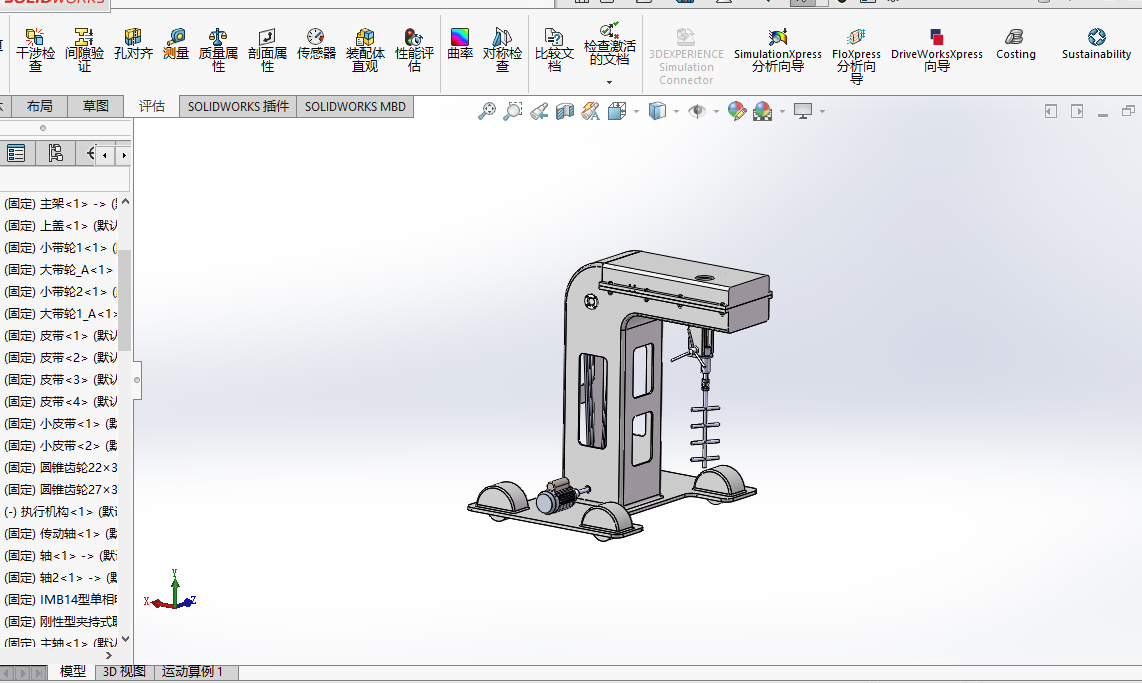
Task: Click Zoom to Fit in view toolbar
Action: tap(487, 111)
